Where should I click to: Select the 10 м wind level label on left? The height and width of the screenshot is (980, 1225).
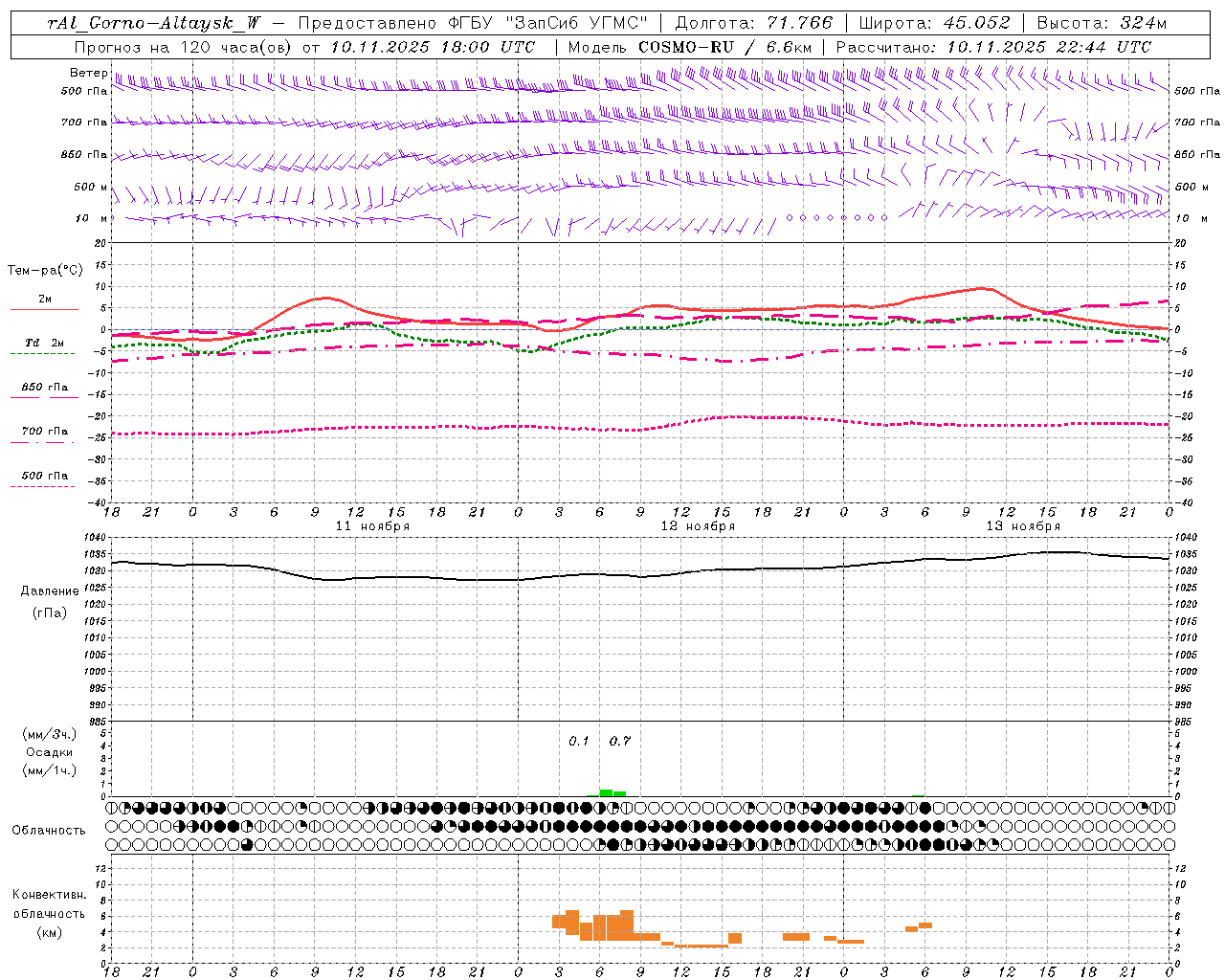91,218
